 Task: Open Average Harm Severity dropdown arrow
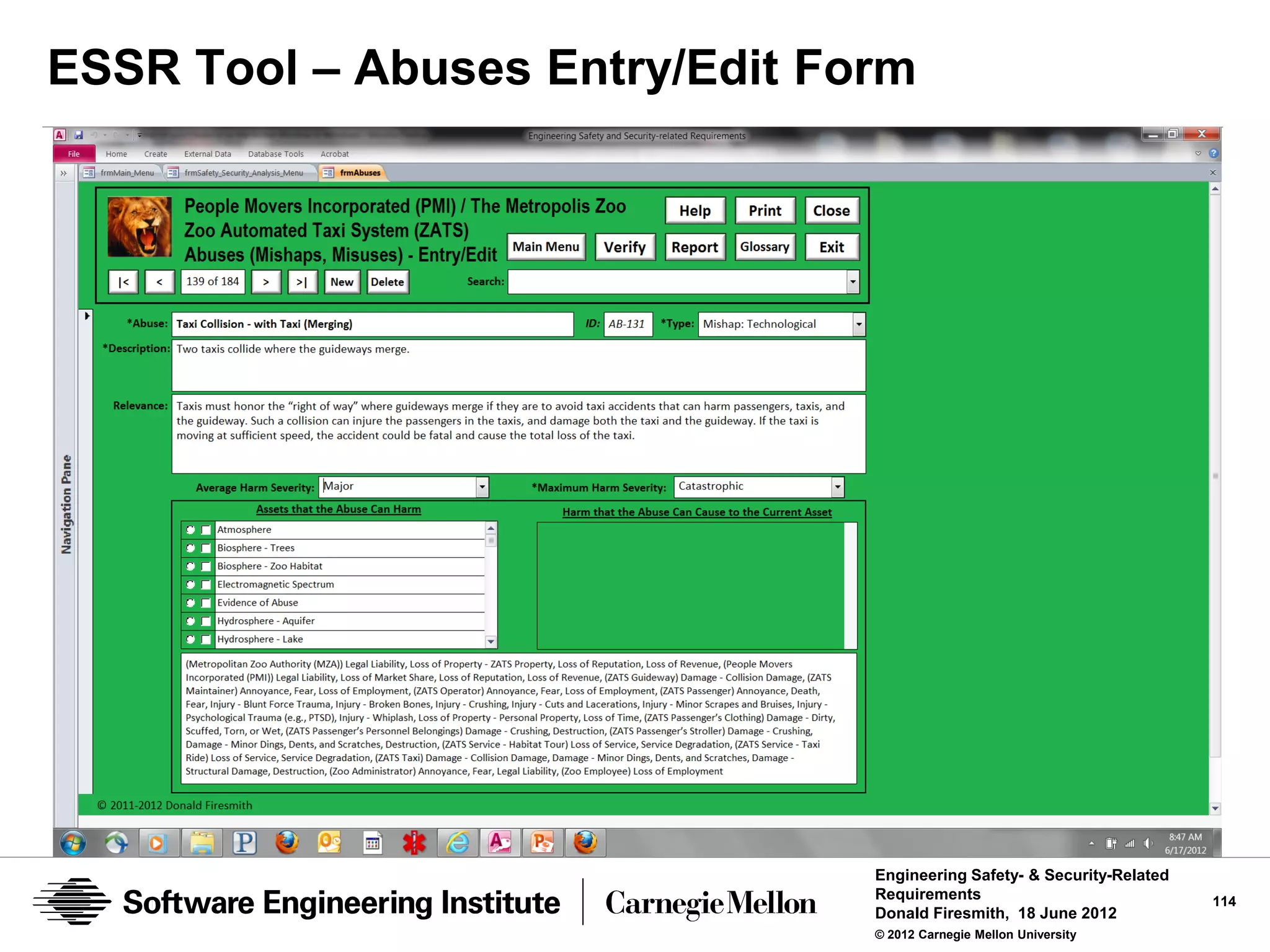click(x=482, y=487)
